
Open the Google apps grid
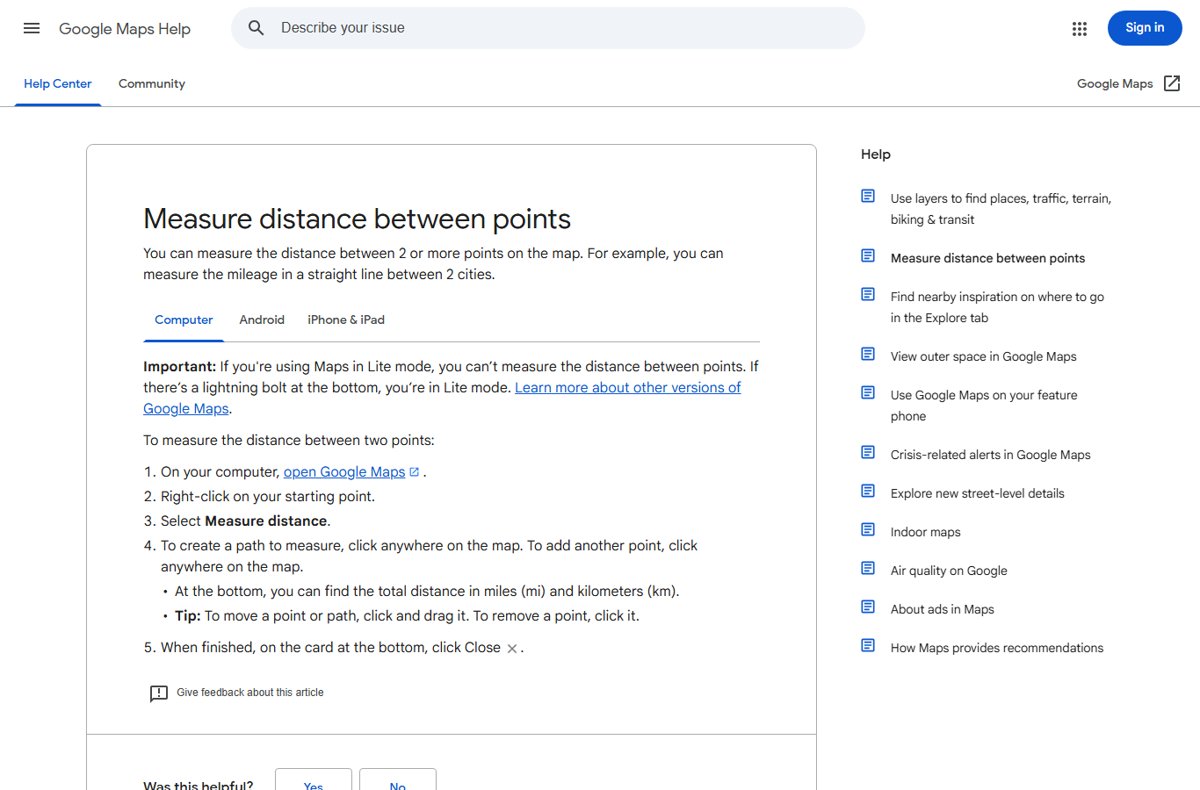tap(1079, 28)
